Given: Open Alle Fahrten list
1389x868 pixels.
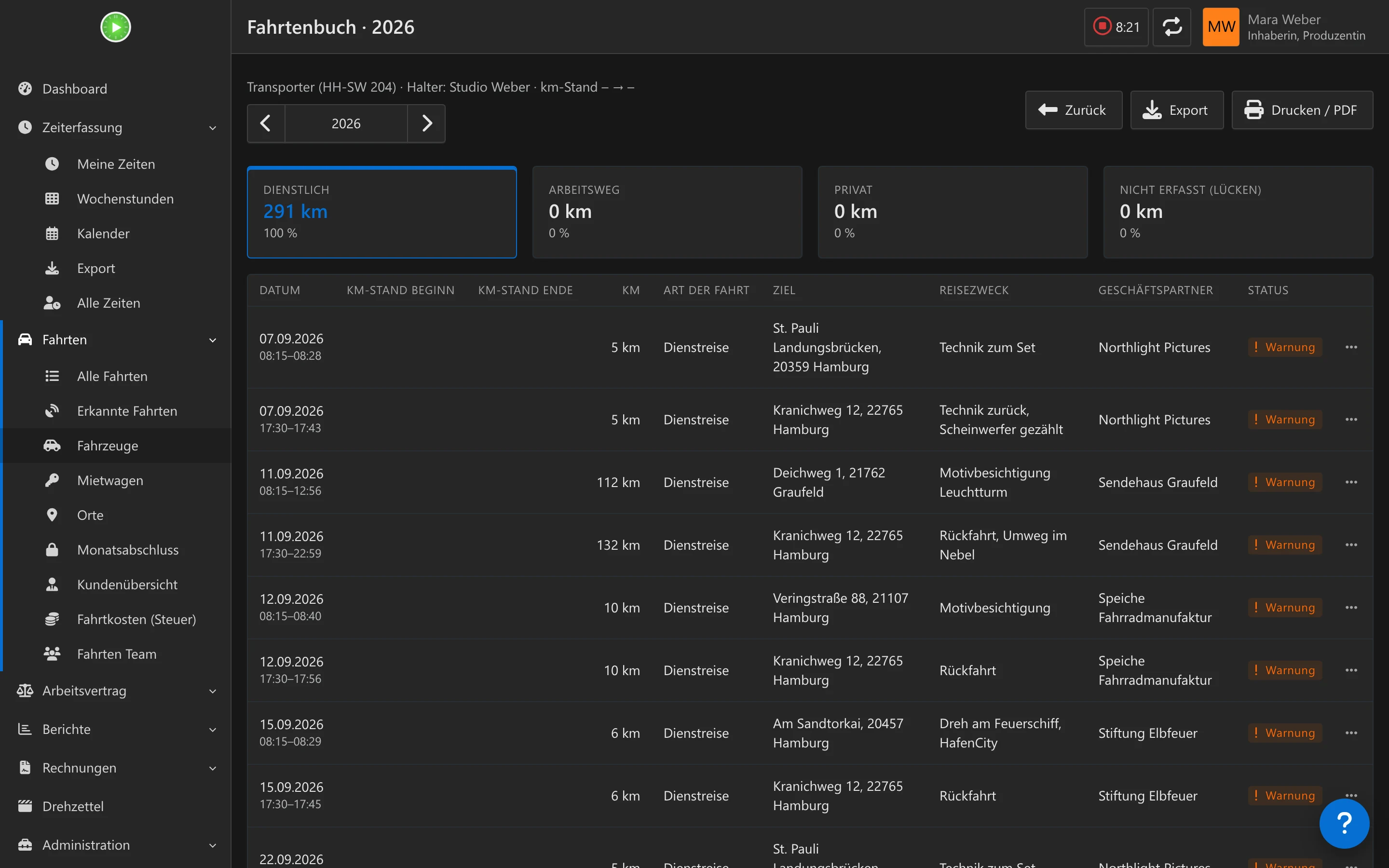Looking at the screenshot, I should (x=116, y=376).
